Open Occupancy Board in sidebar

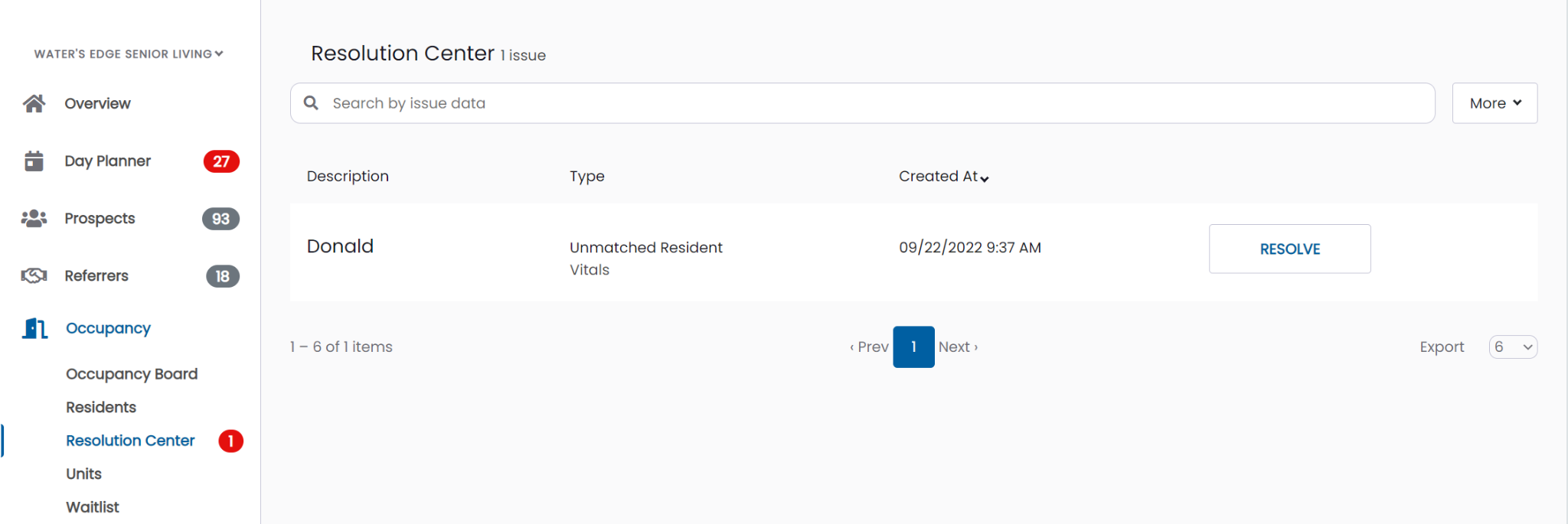click(x=132, y=374)
